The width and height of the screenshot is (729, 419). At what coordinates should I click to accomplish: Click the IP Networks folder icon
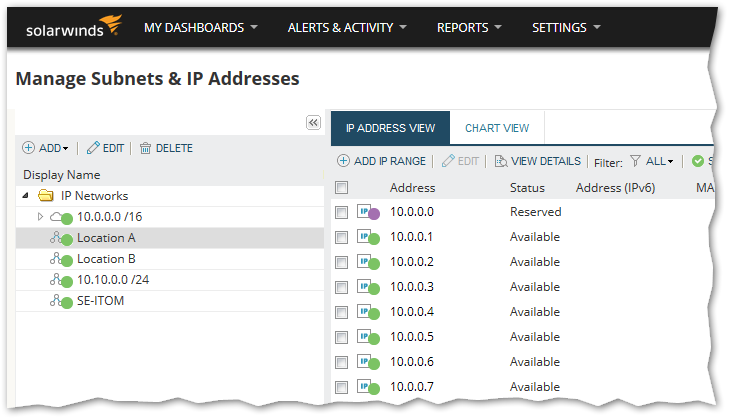tap(46, 196)
